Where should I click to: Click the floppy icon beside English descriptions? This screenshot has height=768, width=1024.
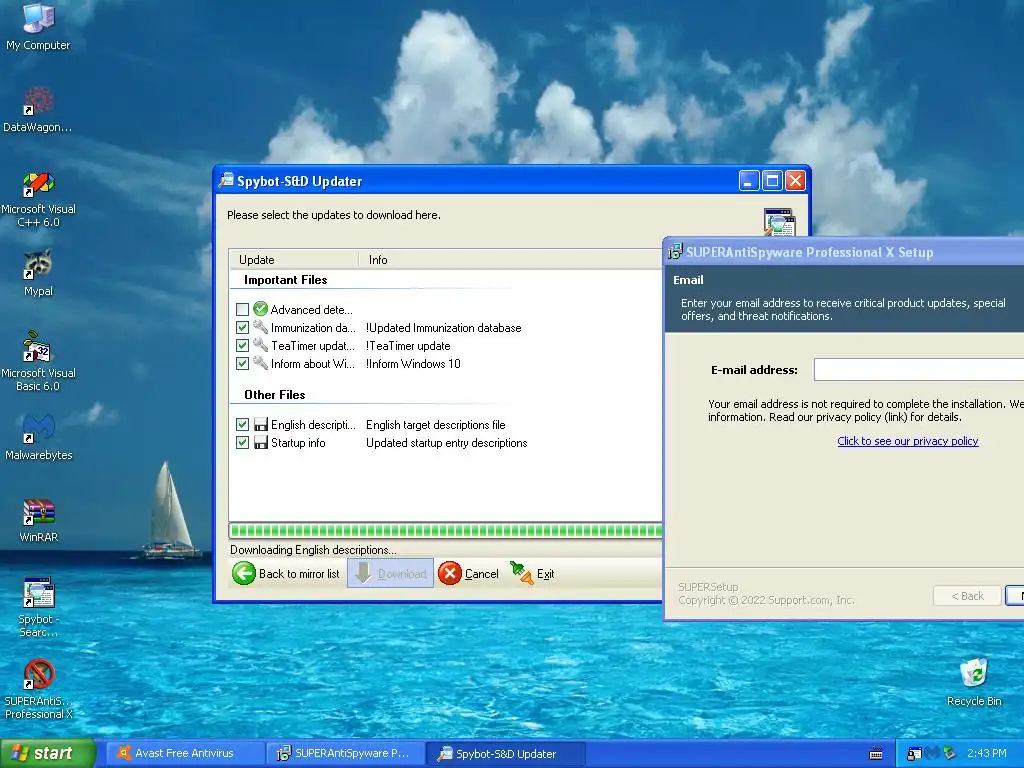click(x=261, y=424)
